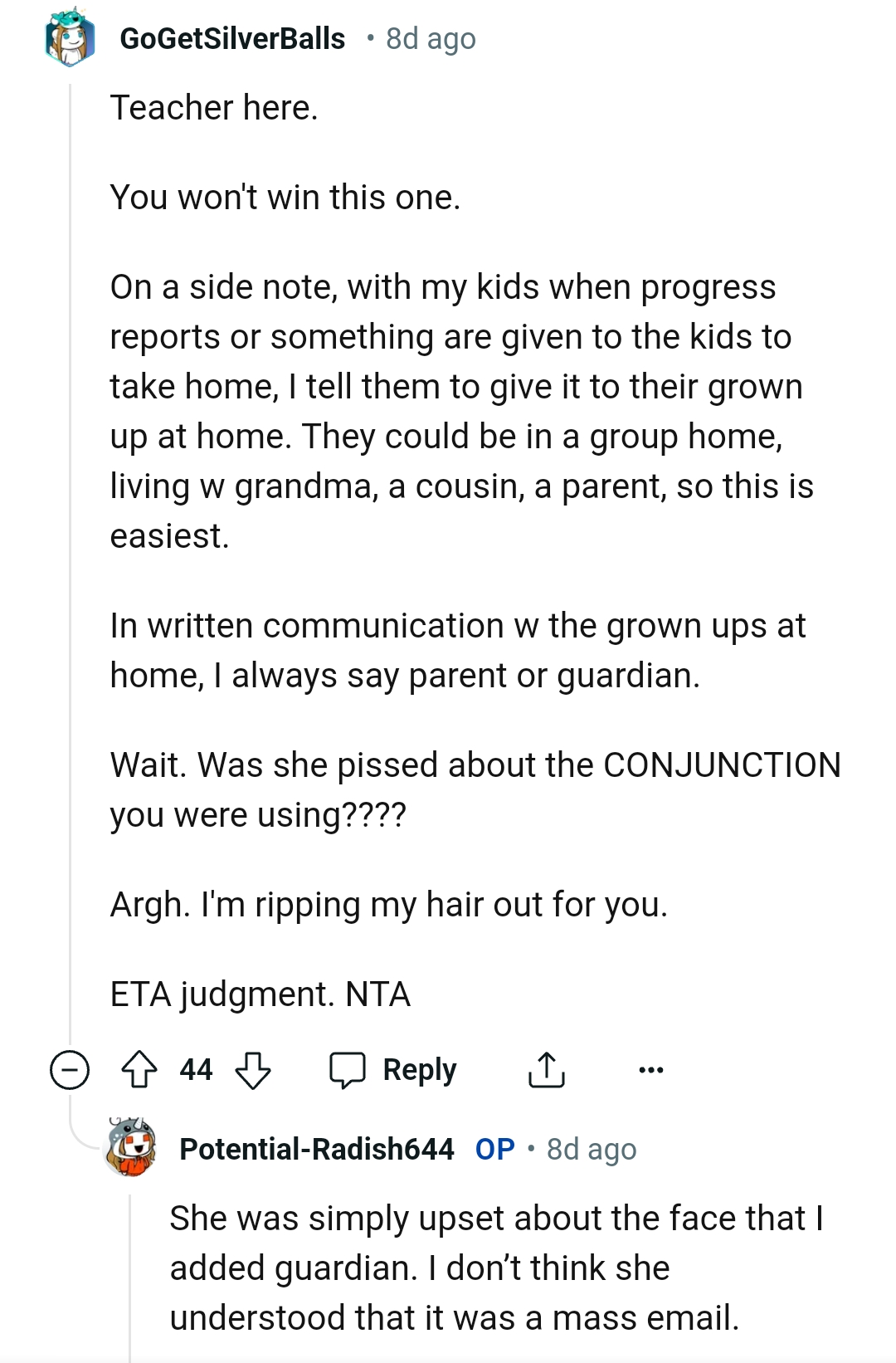Open Potential-Radish644's profile link
This screenshot has width=896, height=1363.
click(x=316, y=1150)
